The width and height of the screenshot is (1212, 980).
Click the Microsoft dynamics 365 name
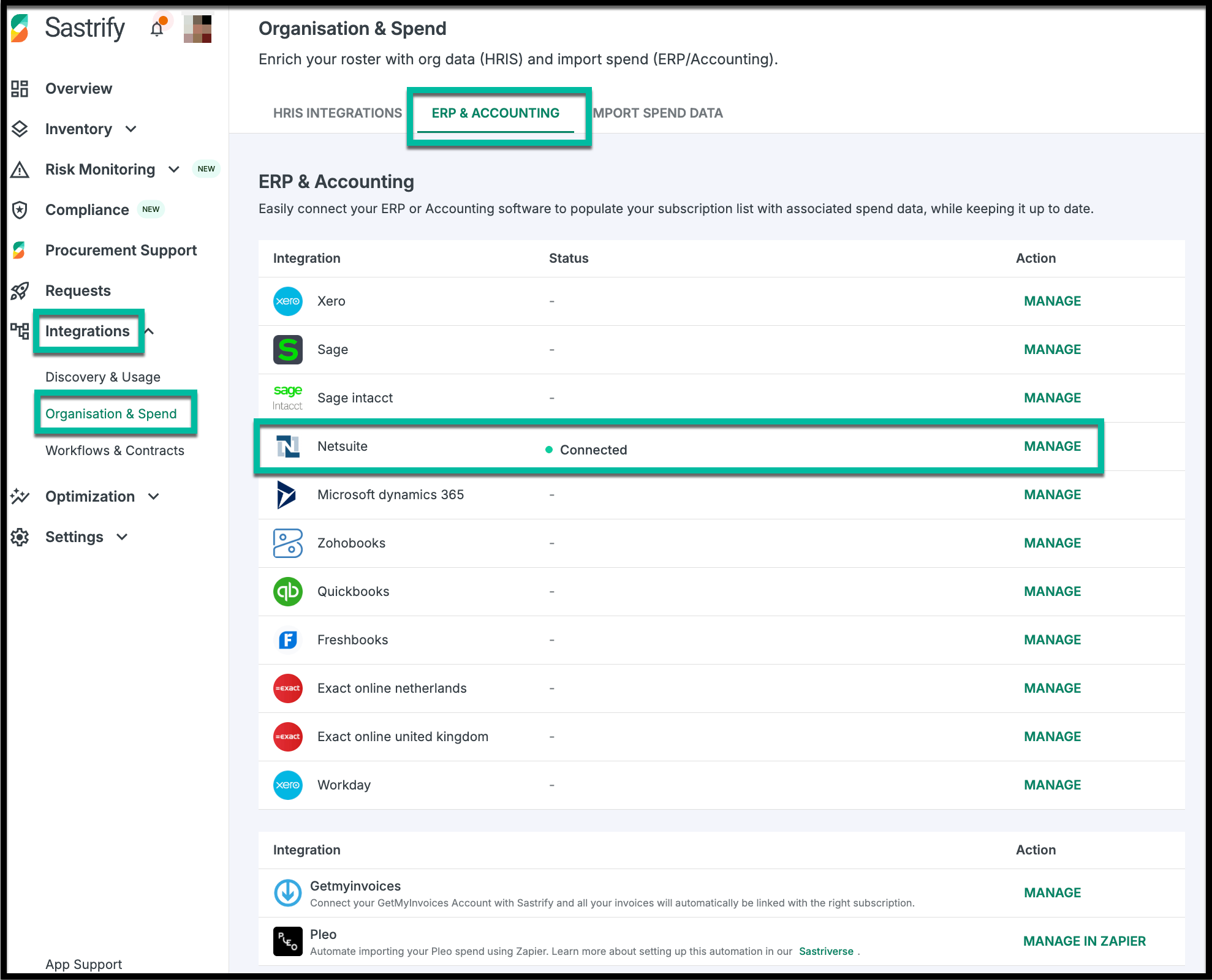pos(391,495)
